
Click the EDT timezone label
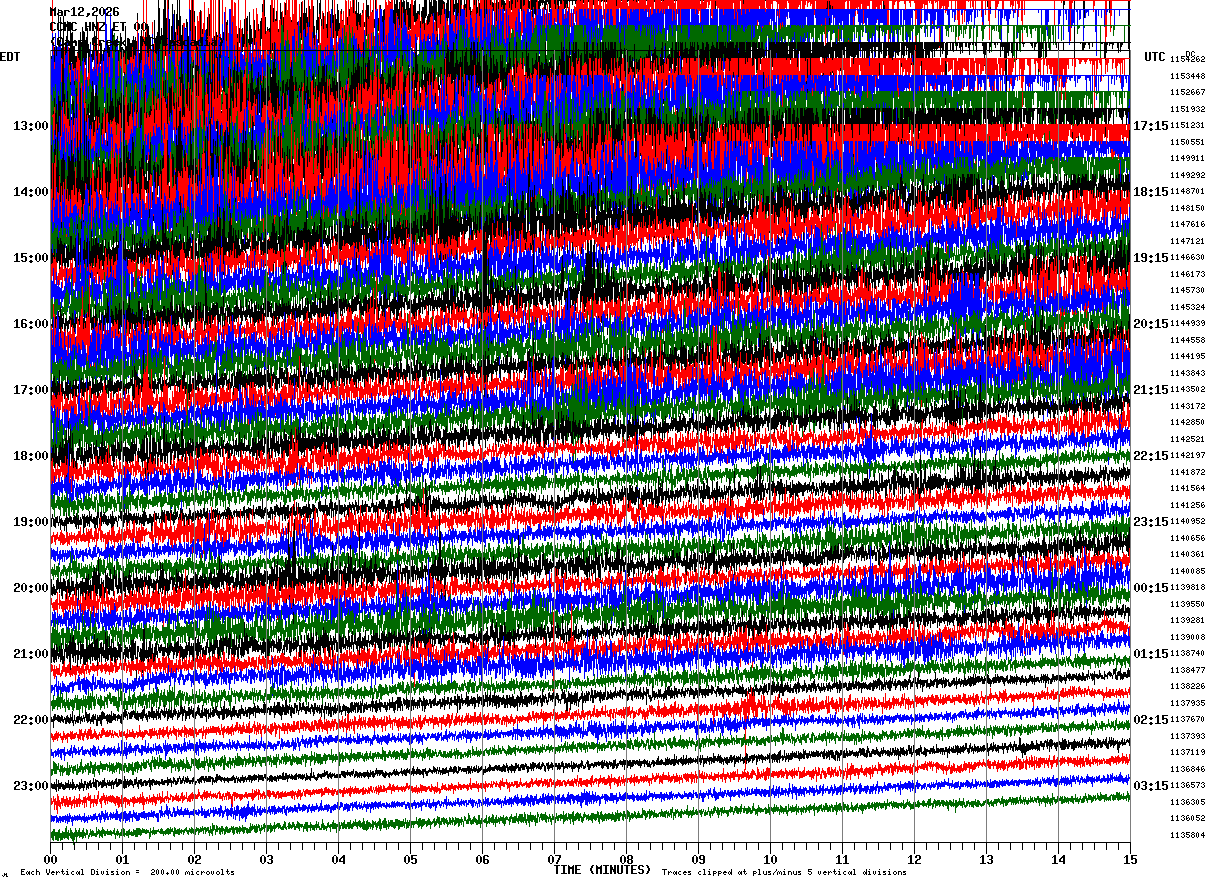coord(10,57)
